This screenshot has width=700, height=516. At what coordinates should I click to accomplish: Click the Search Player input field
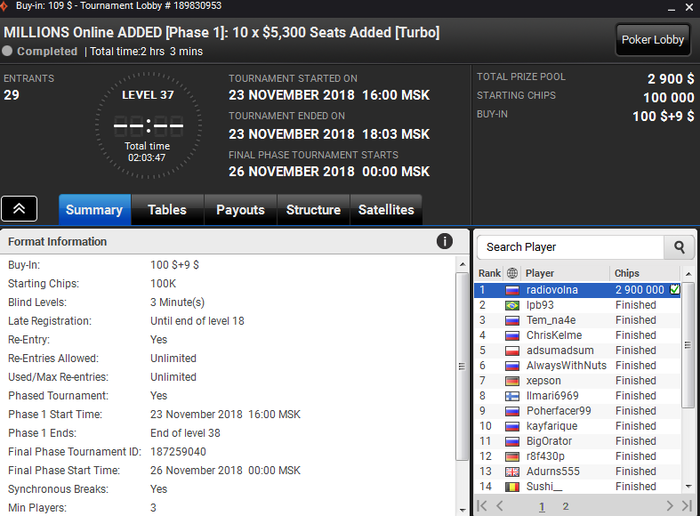click(570, 247)
